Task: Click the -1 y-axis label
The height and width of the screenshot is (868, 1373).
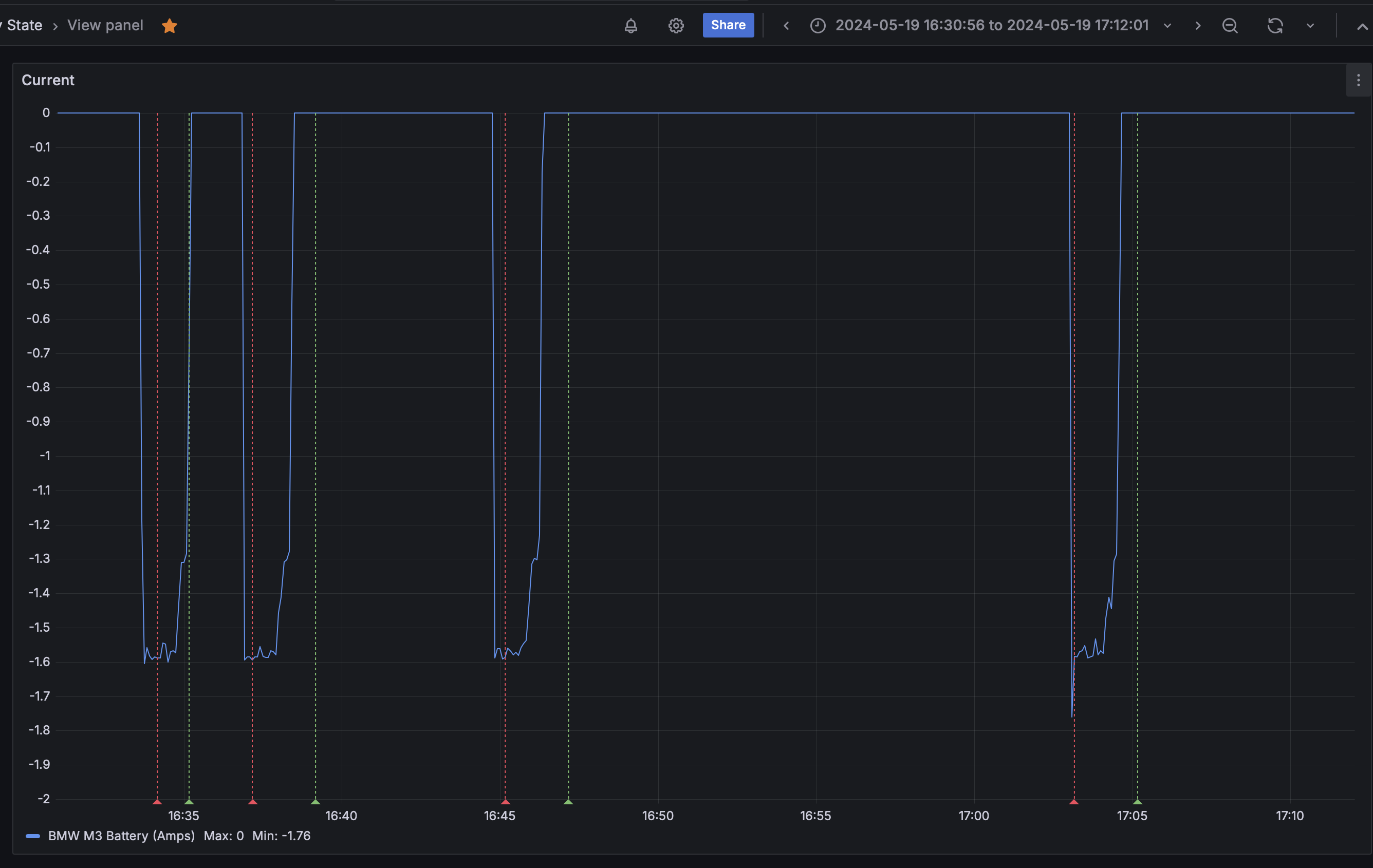Action: 45,456
